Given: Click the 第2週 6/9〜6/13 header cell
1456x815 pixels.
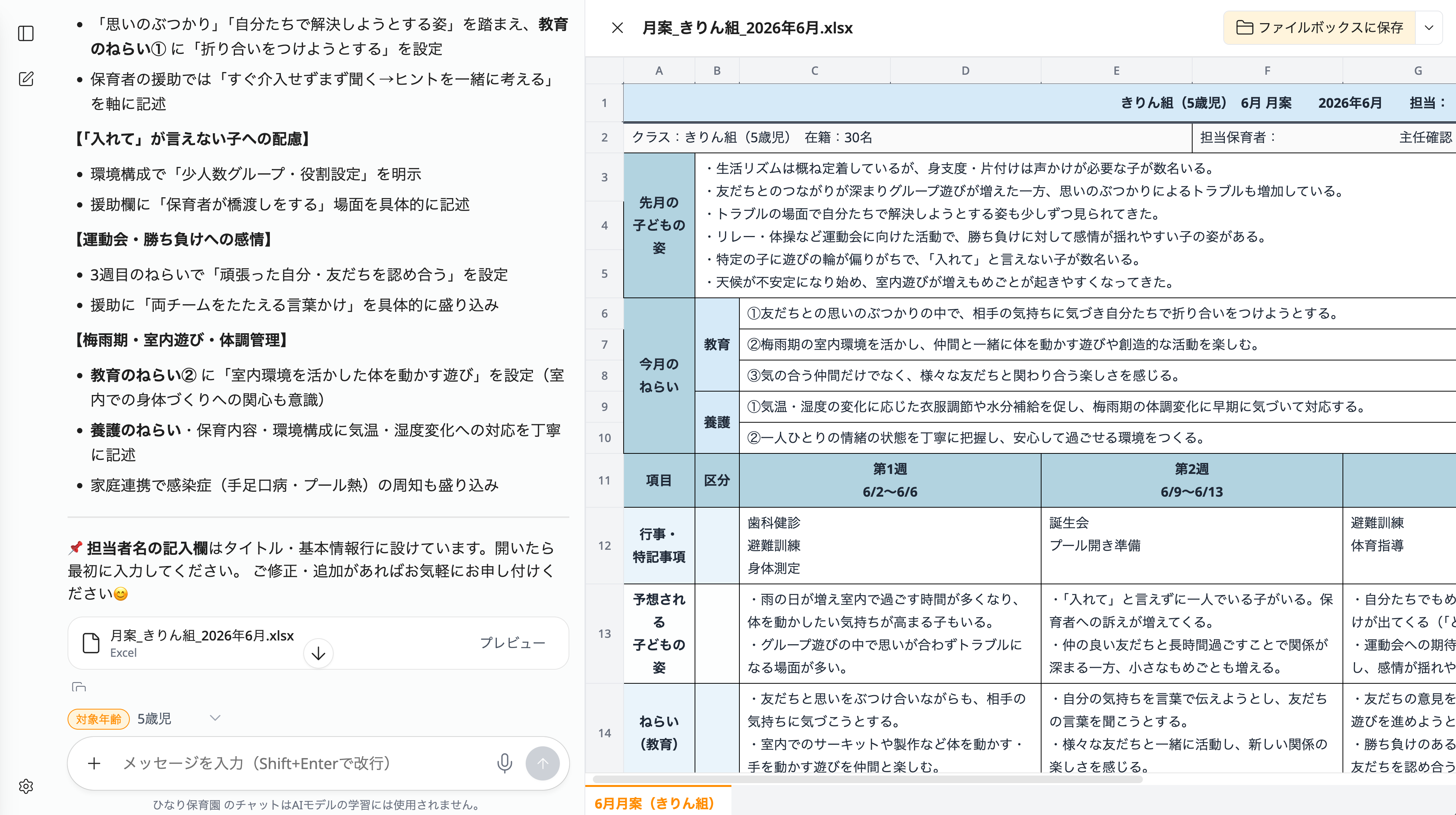Looking at the screenshot, I should point(1192,480).
